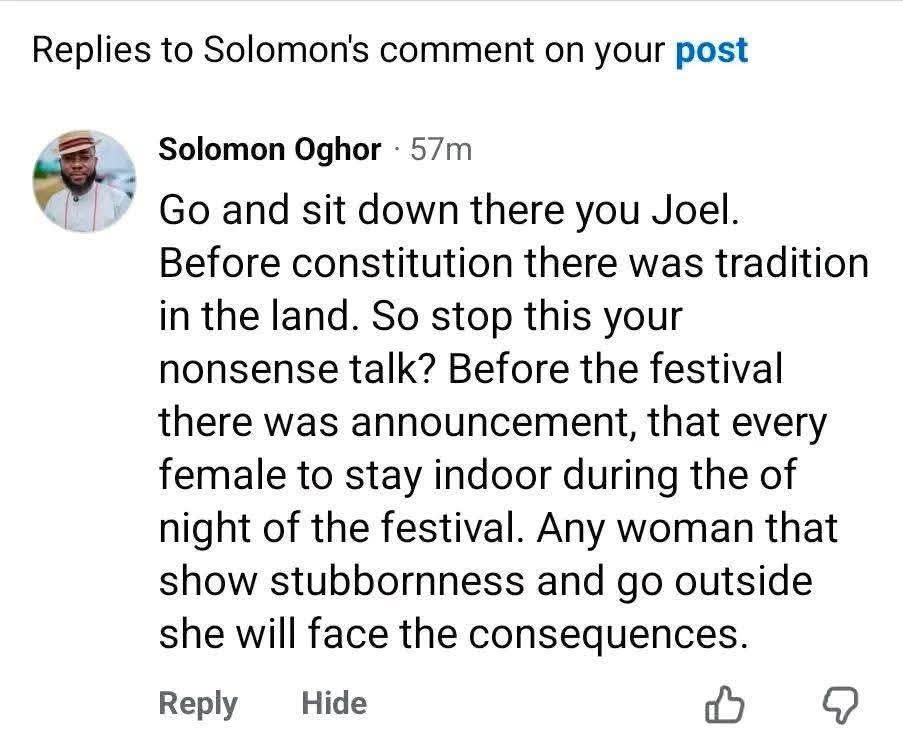Click the line "she will face the consequences."
Image resolution: width=903 pixels, height=755 pixels.
tap(454, 635)
